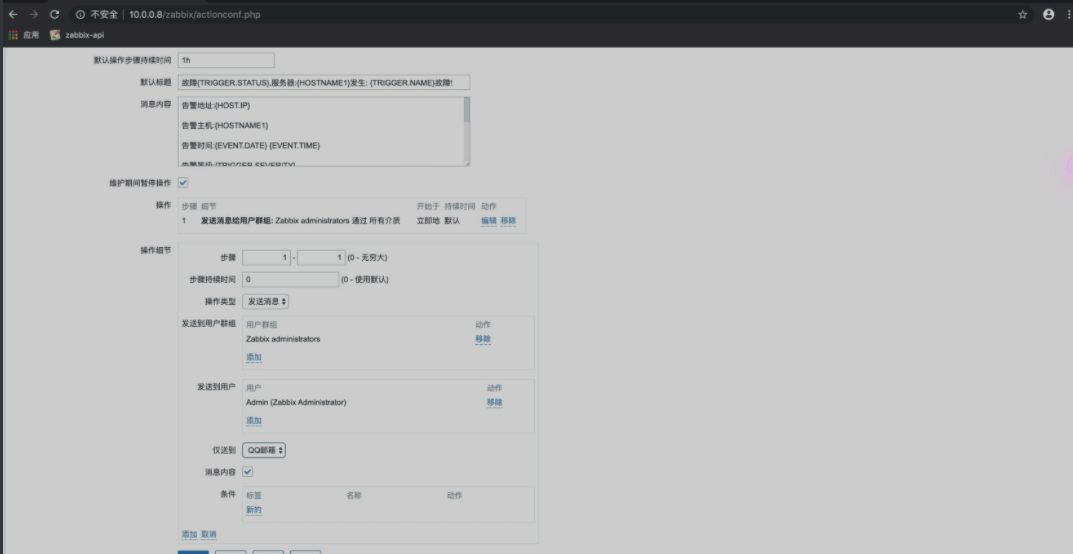Screen dimensions: 1073x554
Task: Click the 告警时间 line in the message
Action: coord(251,146)
